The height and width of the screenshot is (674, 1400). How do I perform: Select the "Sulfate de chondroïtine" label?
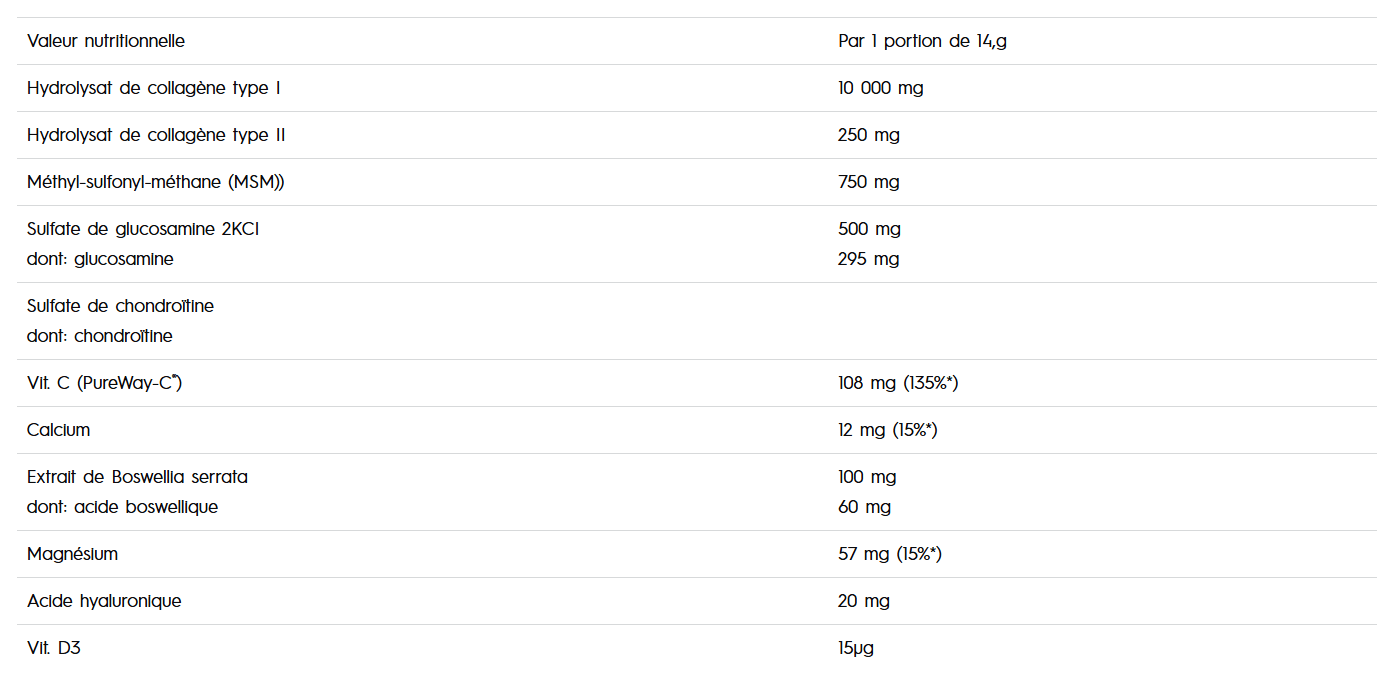[120, 306]
